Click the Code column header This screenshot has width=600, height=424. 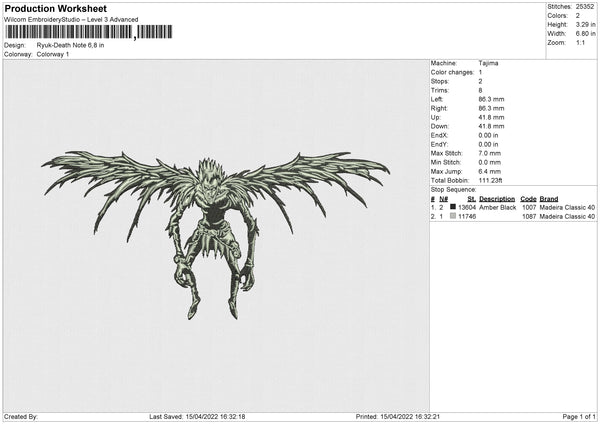[x=528, y=199]
